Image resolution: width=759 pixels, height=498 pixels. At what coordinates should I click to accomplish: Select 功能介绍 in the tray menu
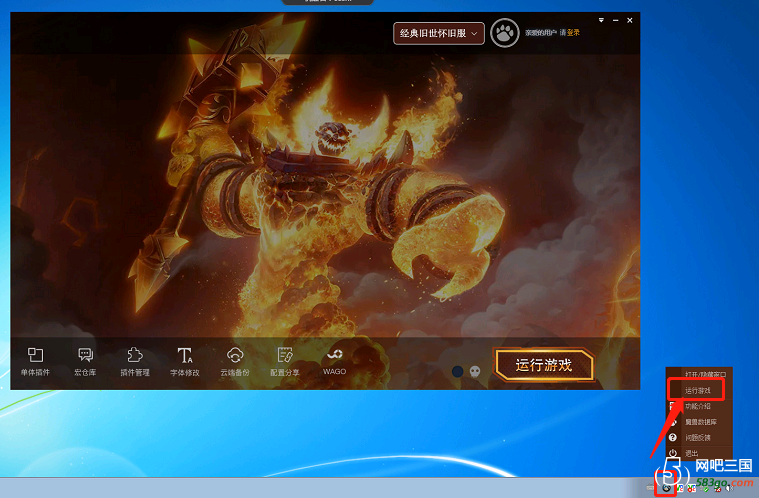(x=697, y=406)
